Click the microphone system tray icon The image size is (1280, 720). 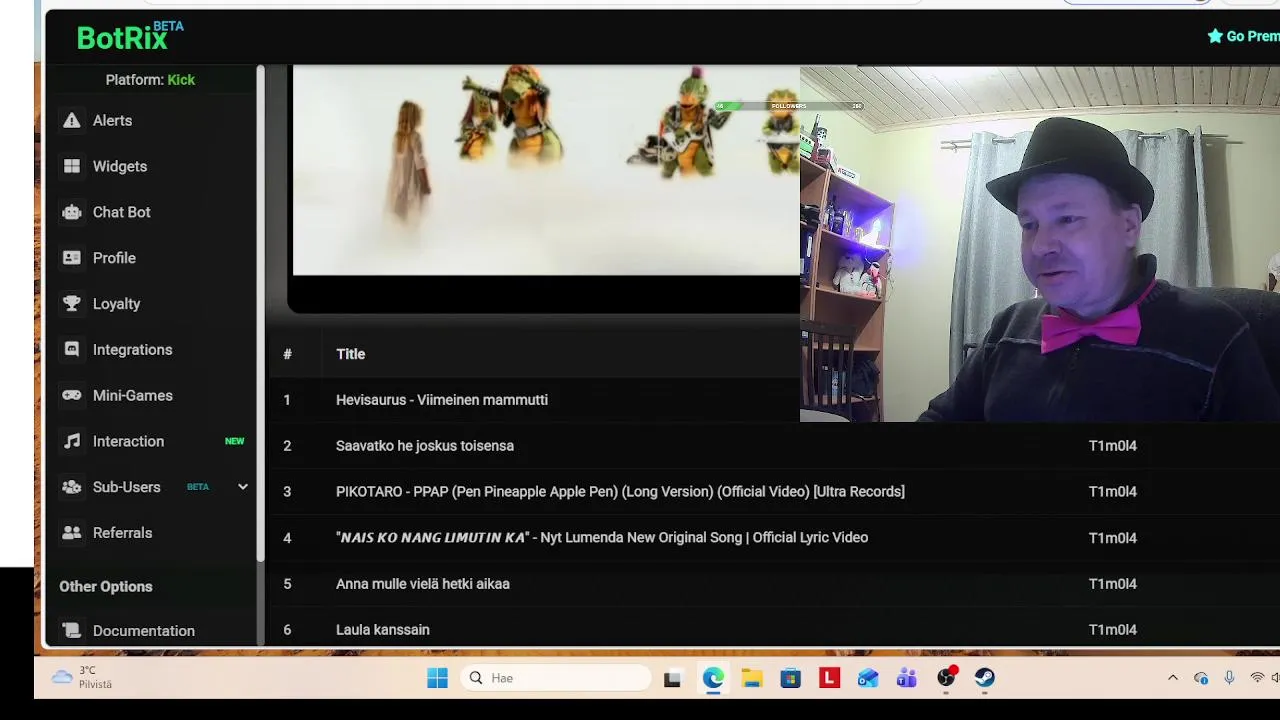click(1229, 678)
